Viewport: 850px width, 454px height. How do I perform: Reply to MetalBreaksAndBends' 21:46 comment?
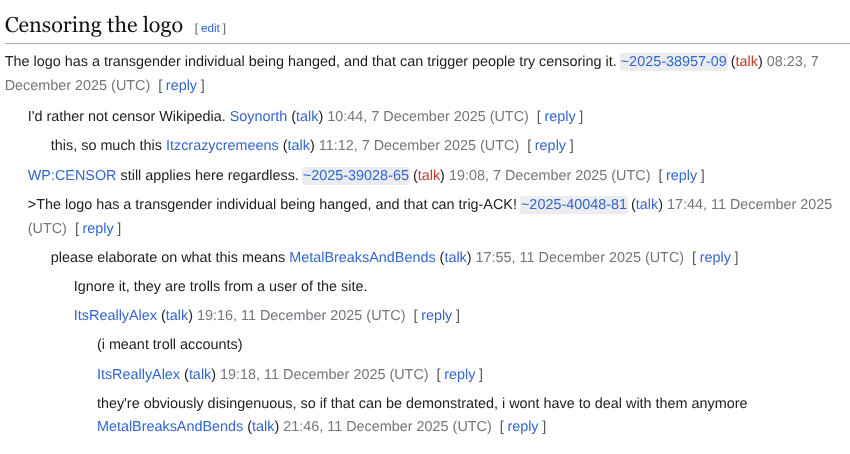[x=522, y=427]
